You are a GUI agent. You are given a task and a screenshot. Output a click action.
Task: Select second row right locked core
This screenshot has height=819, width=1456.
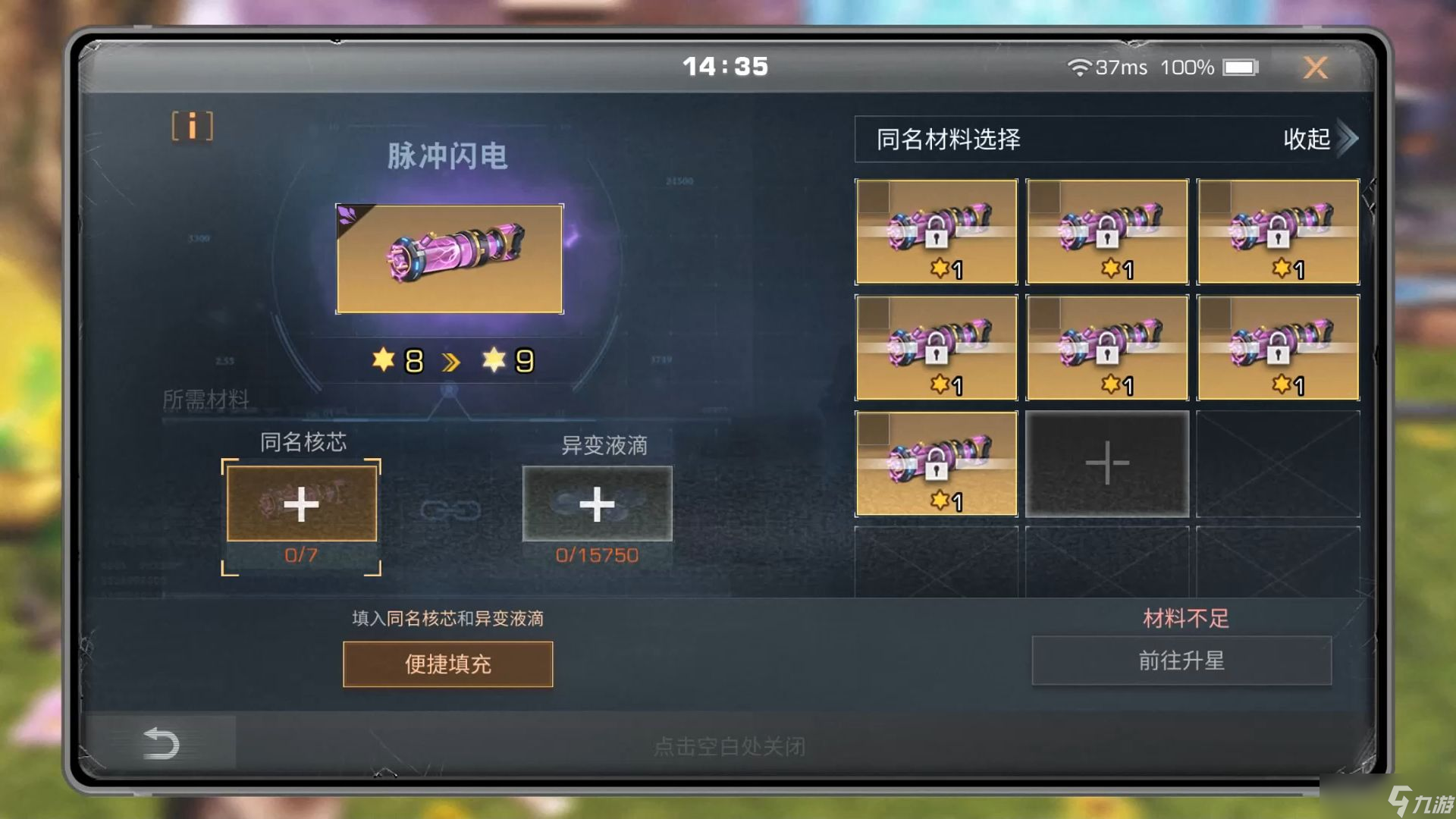1278,347
